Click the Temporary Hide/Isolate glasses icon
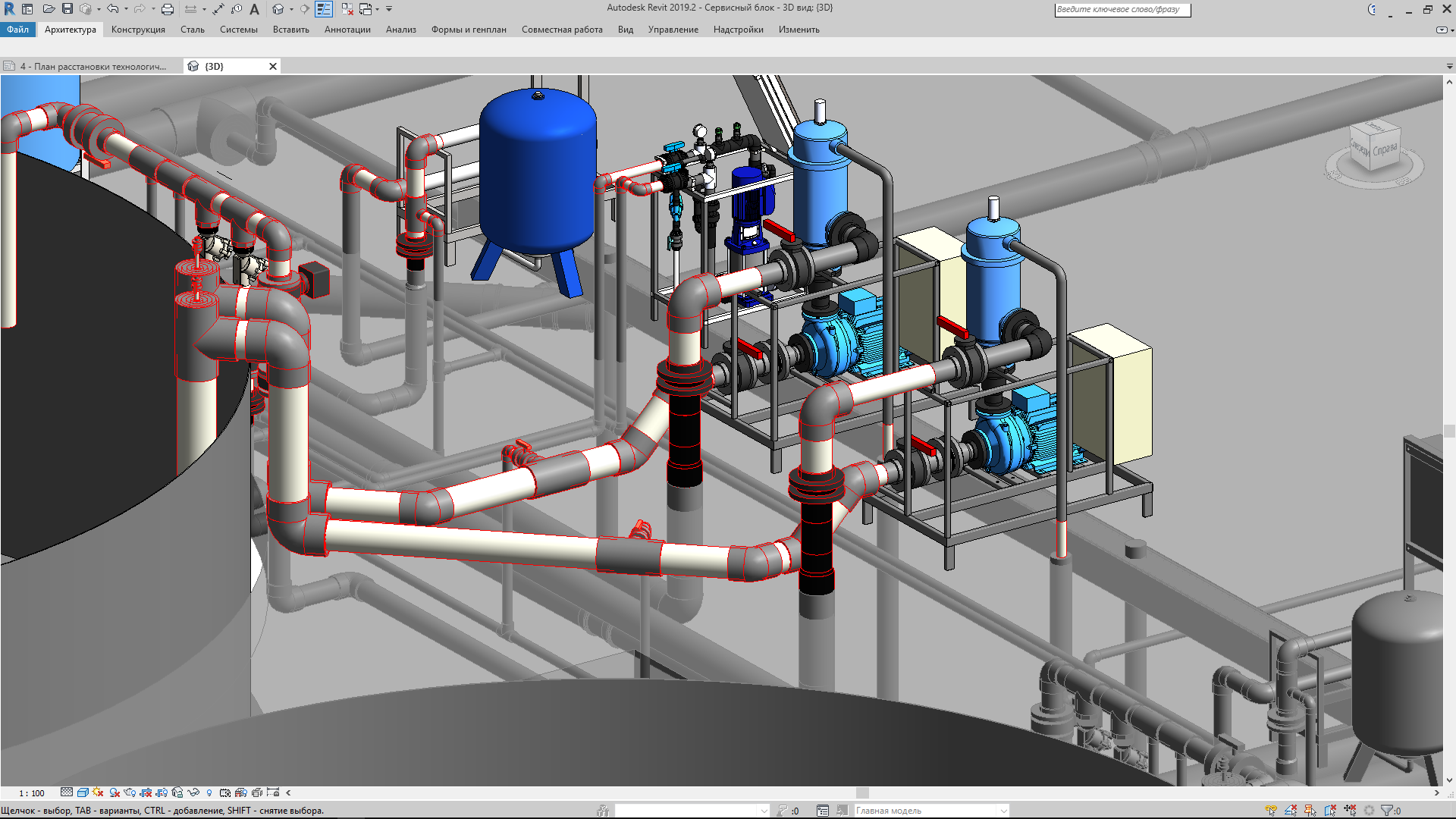 pos(193,792)
